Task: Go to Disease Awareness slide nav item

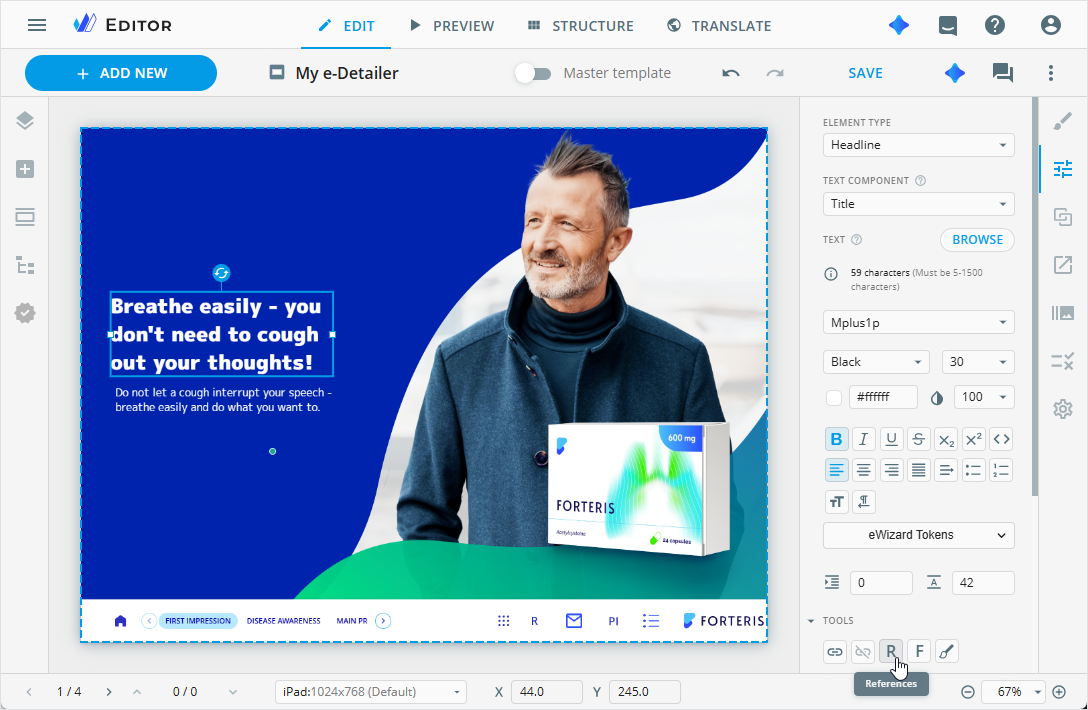Action: (x=284, y=621)
